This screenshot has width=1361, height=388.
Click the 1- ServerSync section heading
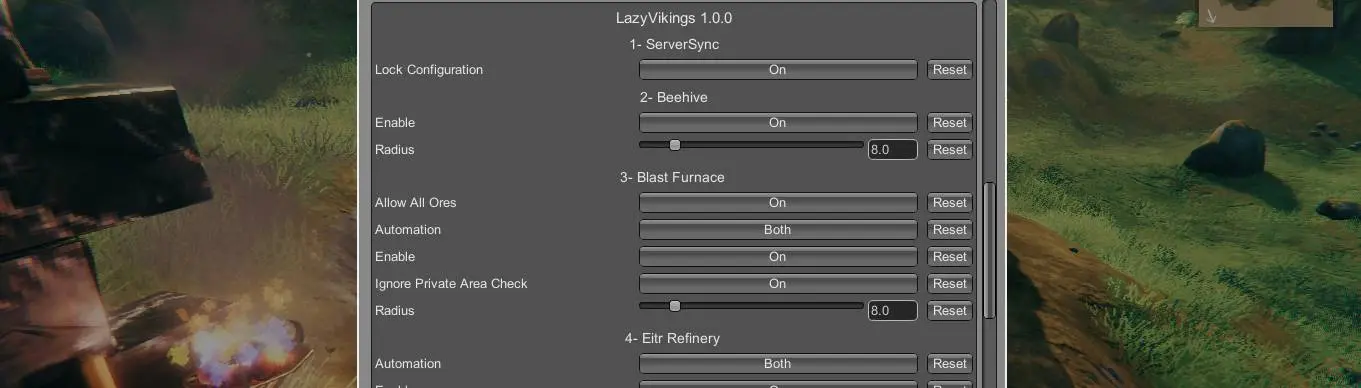pyautogui.click(x=674, y=44)
